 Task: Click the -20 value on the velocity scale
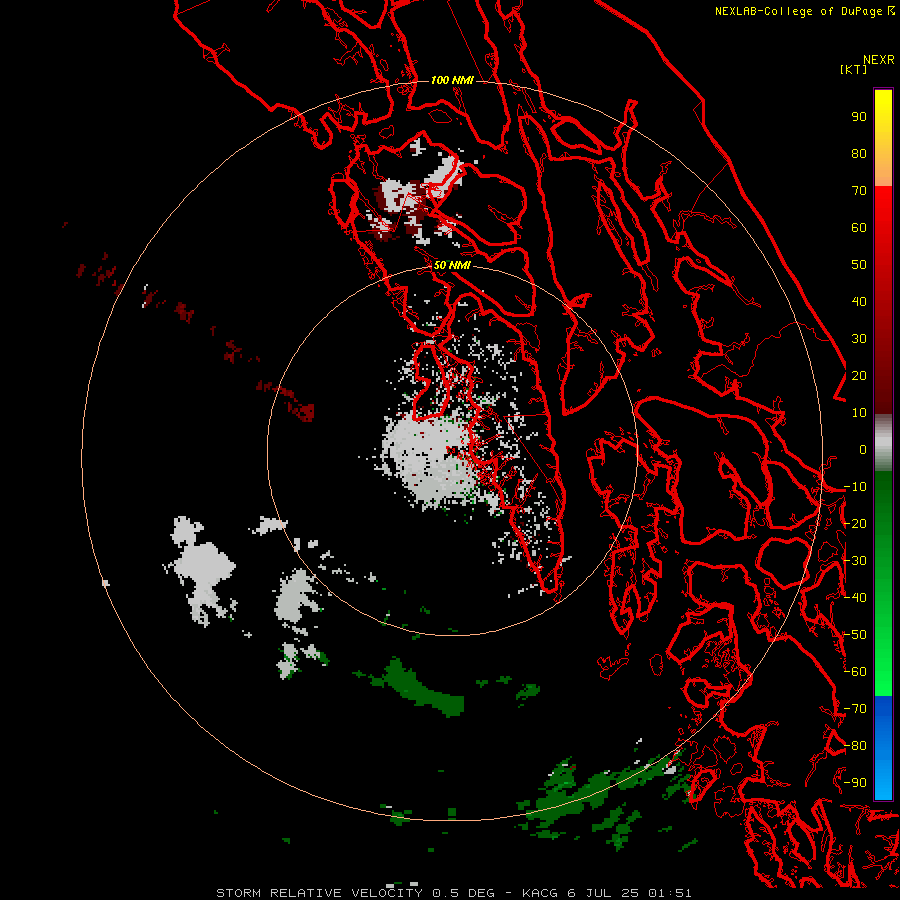(x=855, y=523)
